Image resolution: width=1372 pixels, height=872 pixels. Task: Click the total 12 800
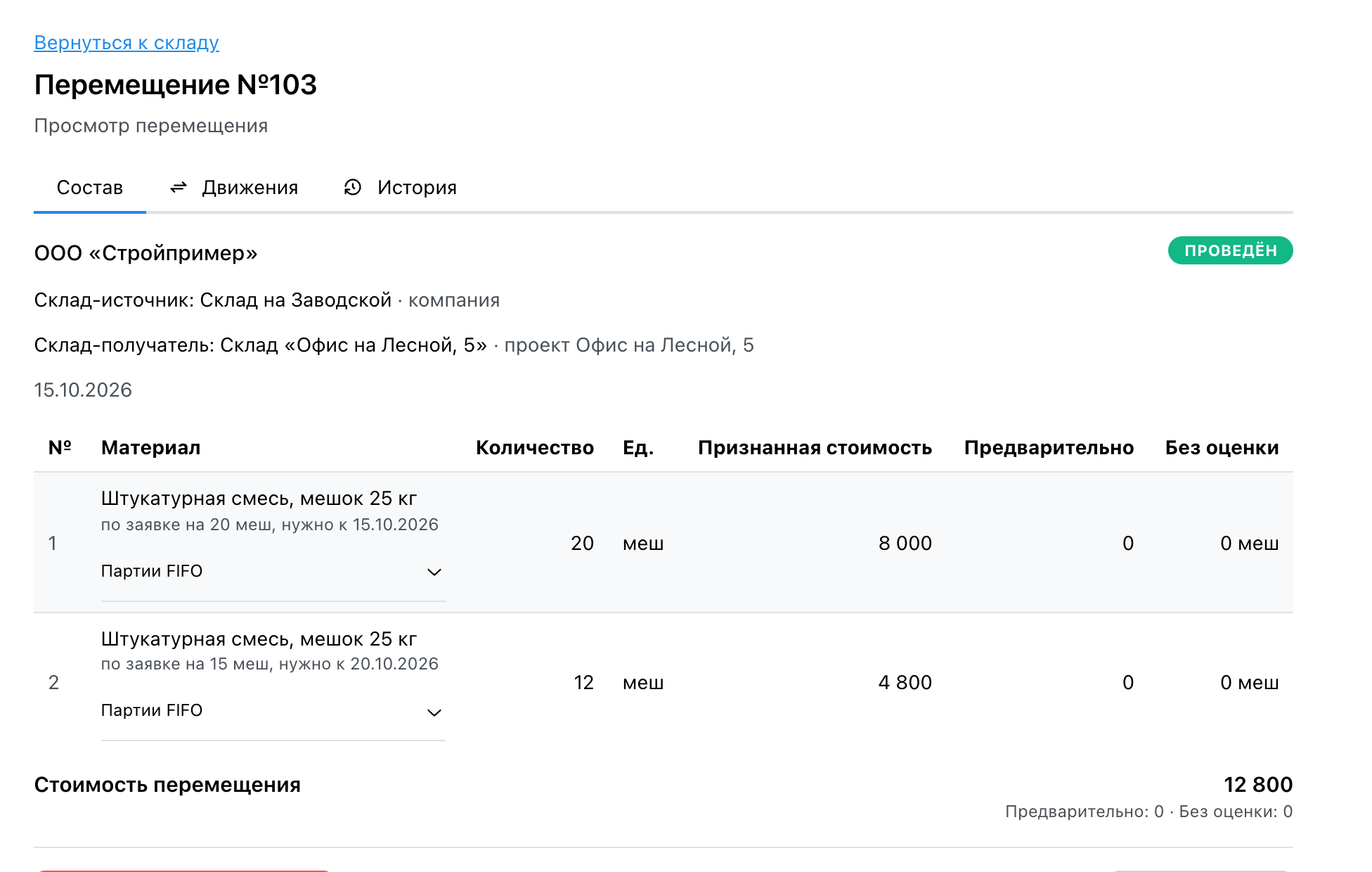pyautogui.click(x=1258, y=785)
